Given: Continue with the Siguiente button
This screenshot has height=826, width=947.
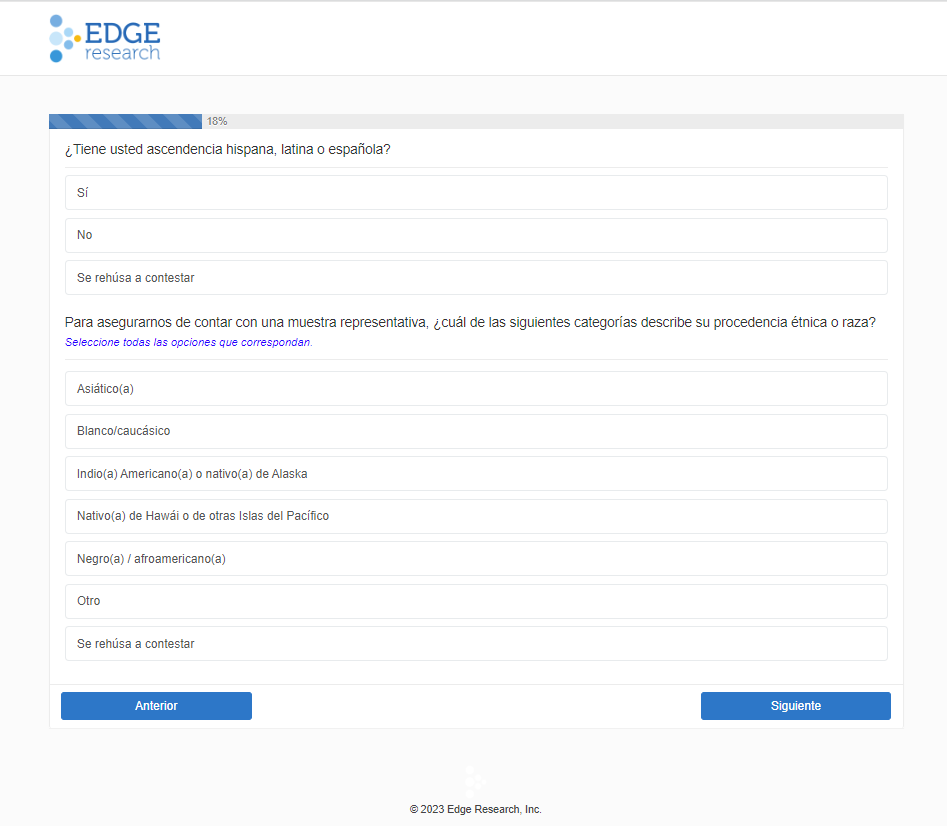Looking at the screenshot, I should pos(795,706).
